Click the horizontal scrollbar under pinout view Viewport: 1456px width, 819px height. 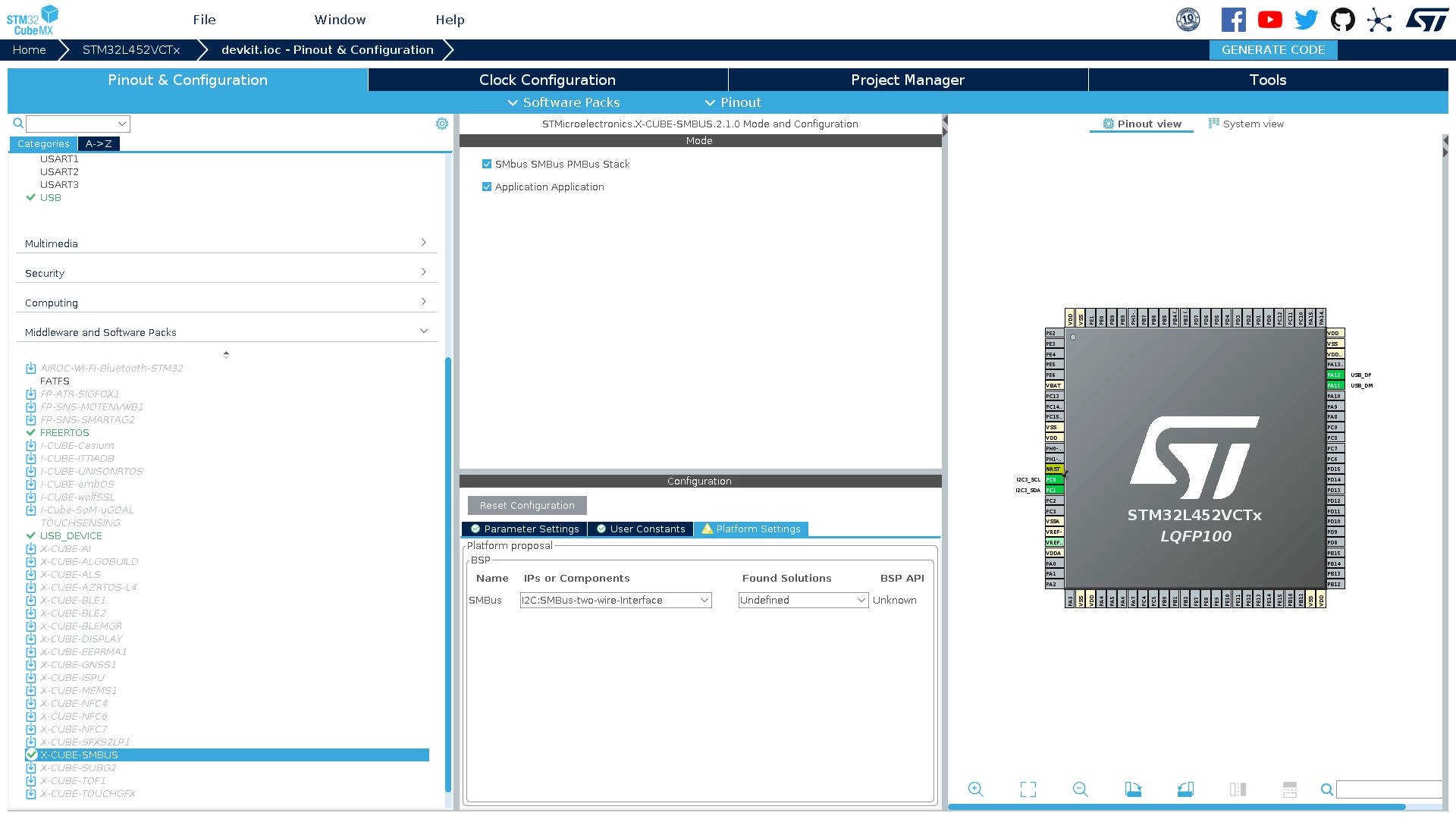click(x=1176, y=807)
